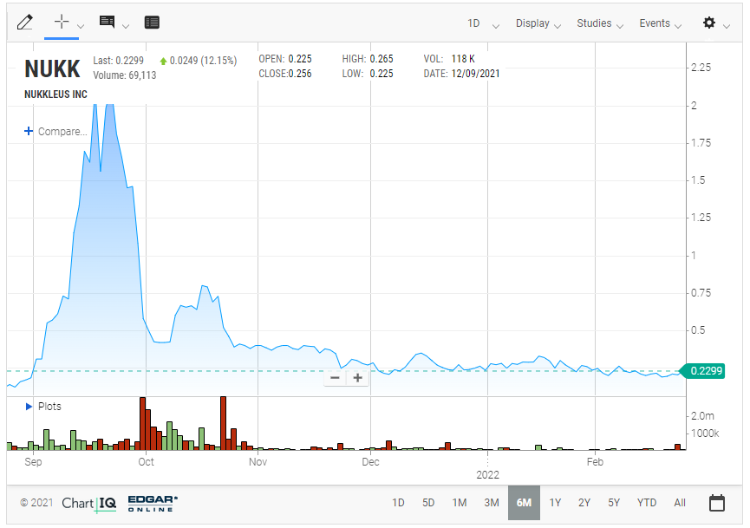Click the VOL: 118 K value
This screenshot has width=750, height=528.
(449, 59)
